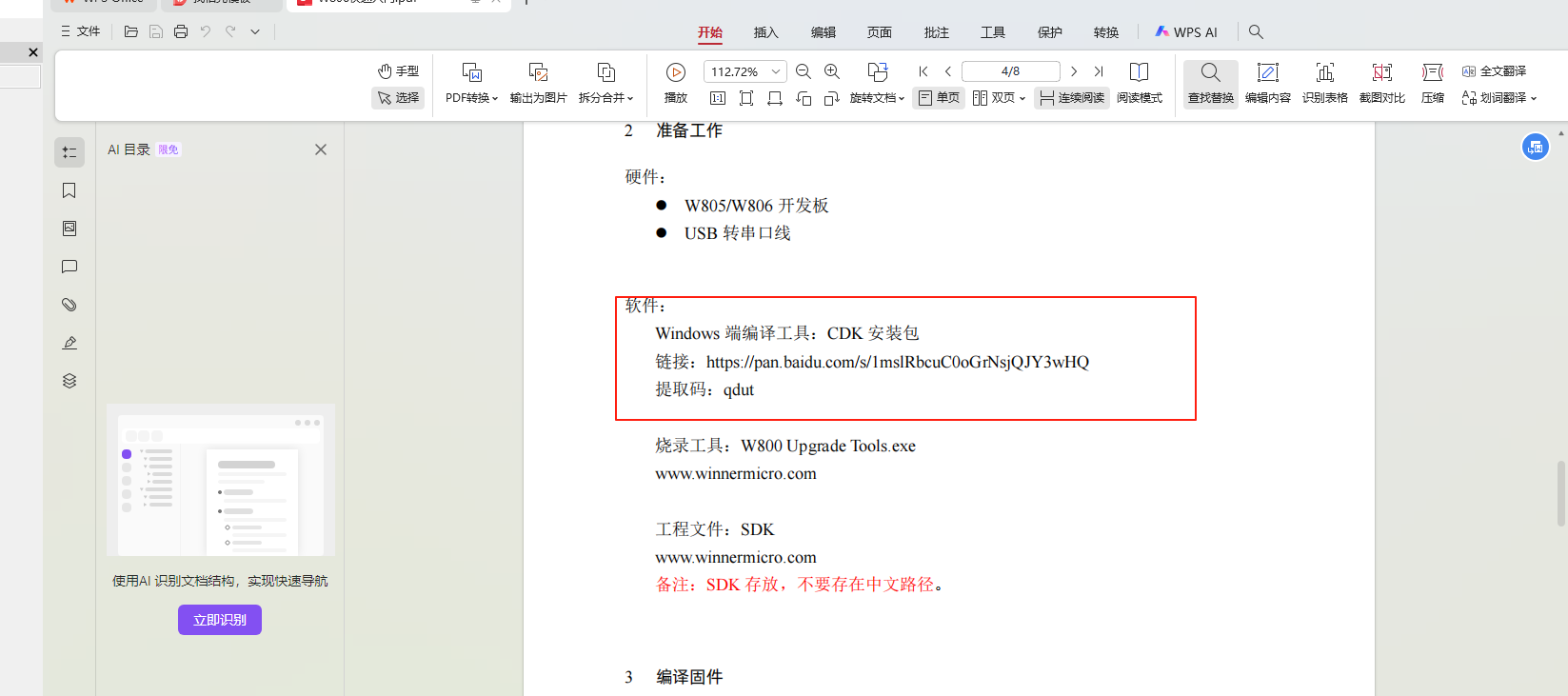This screenshot has width=1568, height=696.
Task: Open the comments icon in sidebar
Action: 69,267
